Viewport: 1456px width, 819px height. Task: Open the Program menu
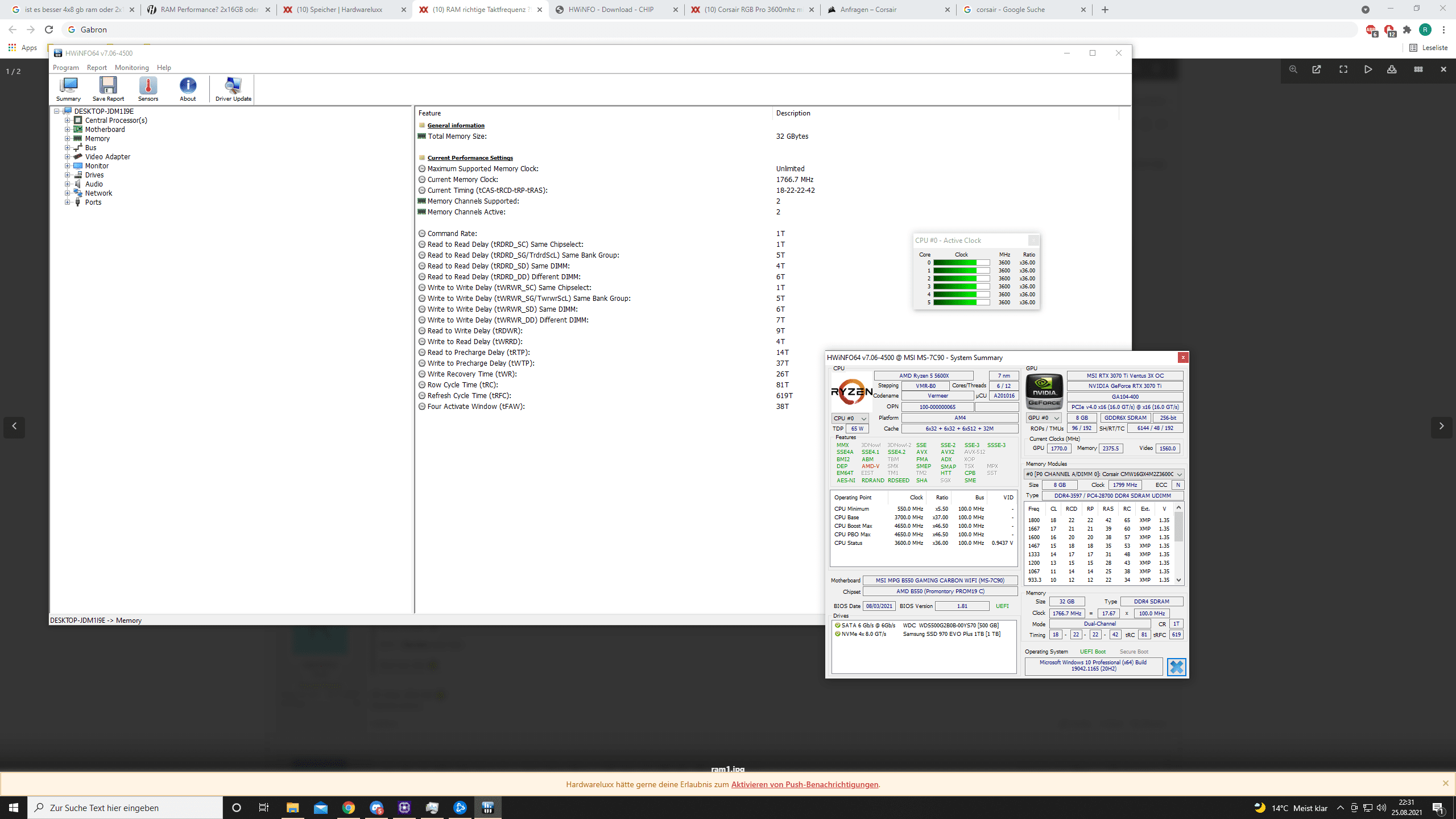(66, 68)
